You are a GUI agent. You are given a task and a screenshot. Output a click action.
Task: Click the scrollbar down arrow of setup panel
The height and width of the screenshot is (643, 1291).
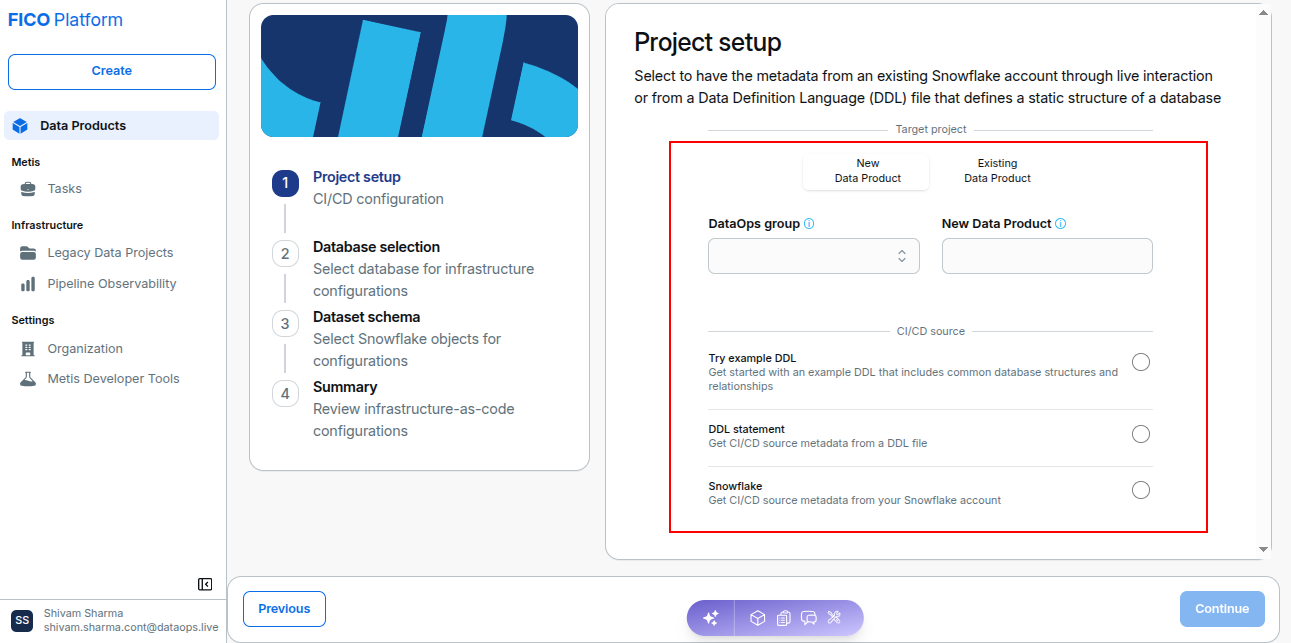[x=1264, y=549]
